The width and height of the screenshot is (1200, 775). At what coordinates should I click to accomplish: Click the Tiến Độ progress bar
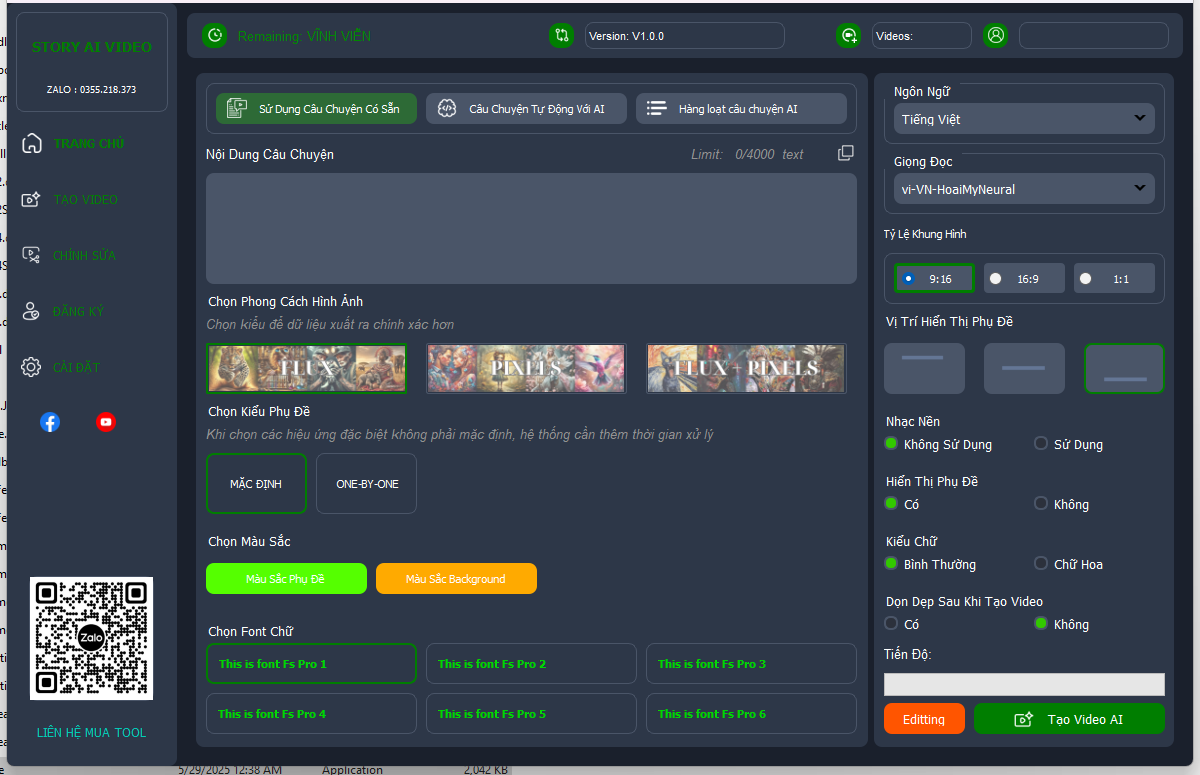click(x=1024, y=684)
